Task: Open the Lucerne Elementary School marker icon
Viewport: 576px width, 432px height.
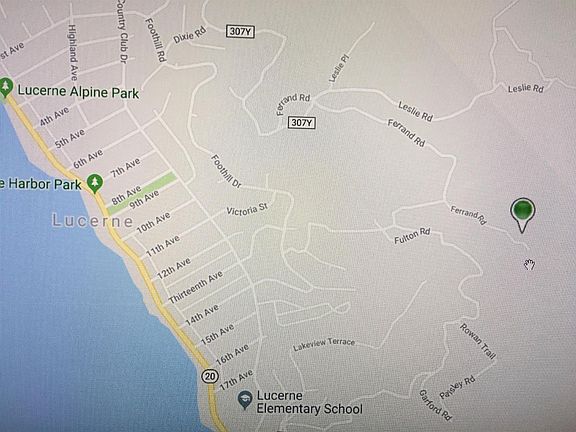Action: click(245, 400)
